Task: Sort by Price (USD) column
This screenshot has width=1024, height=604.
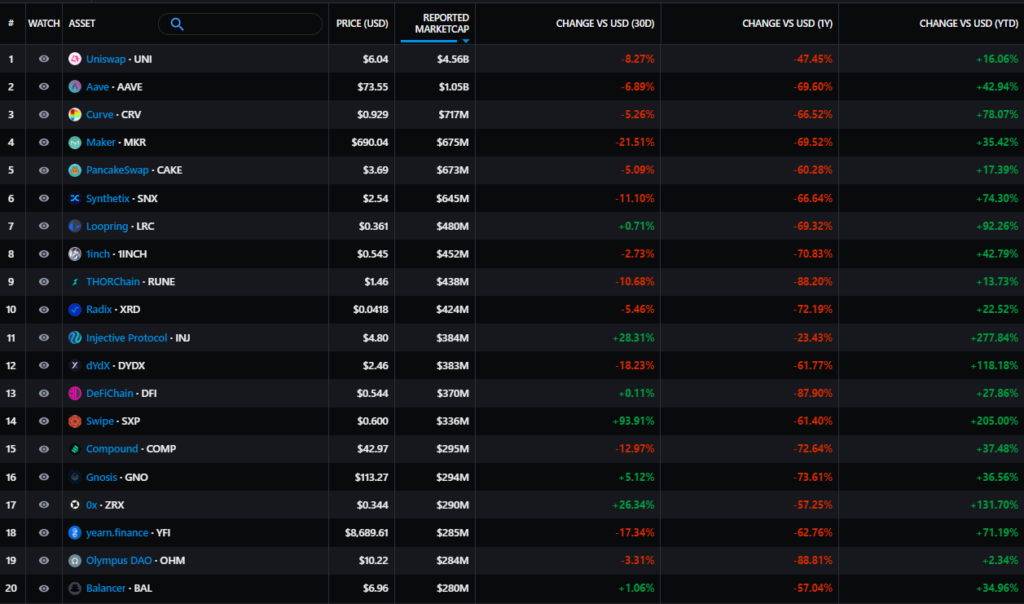Action: 362,23
